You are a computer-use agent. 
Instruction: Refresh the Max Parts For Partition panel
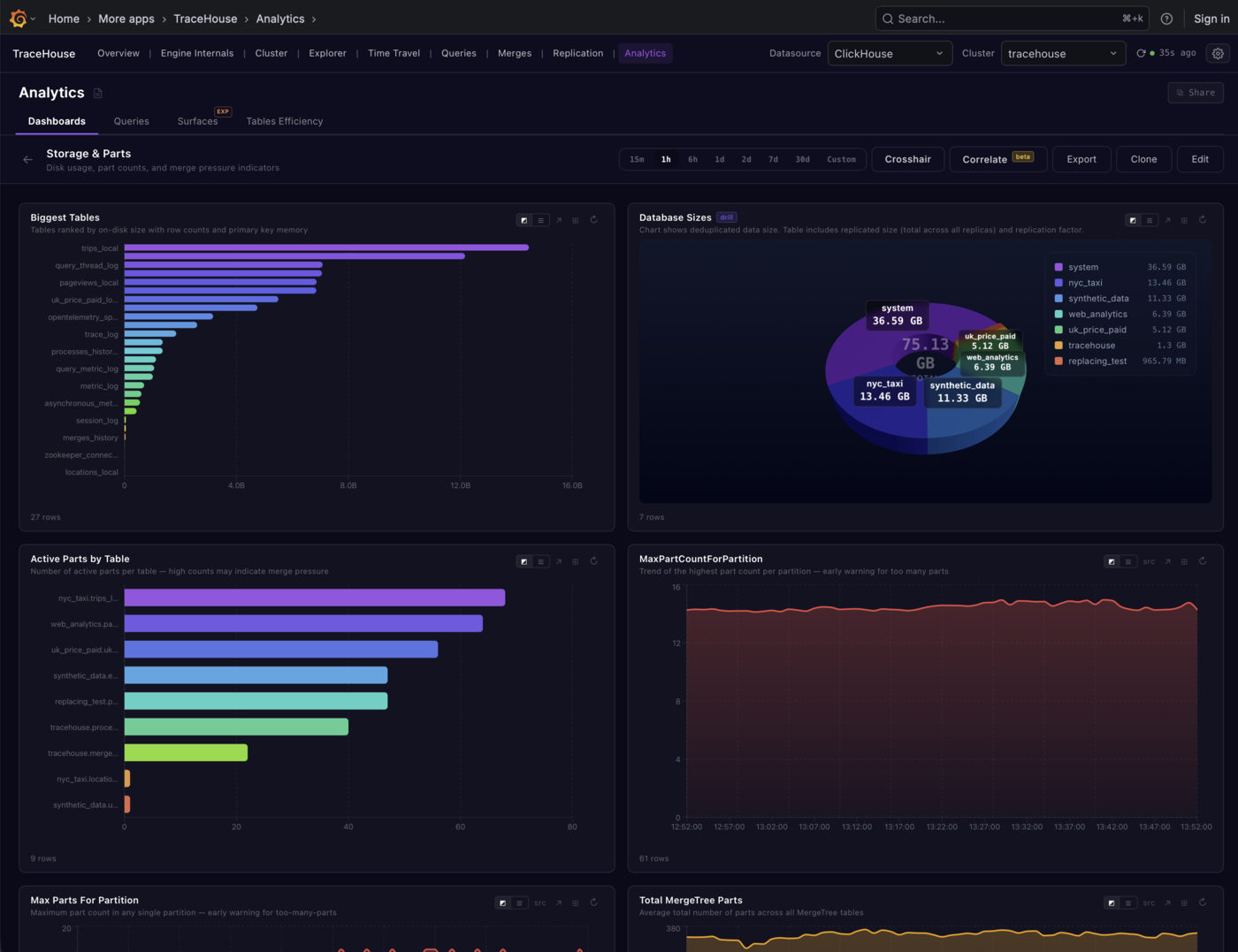tap(593, 902)
